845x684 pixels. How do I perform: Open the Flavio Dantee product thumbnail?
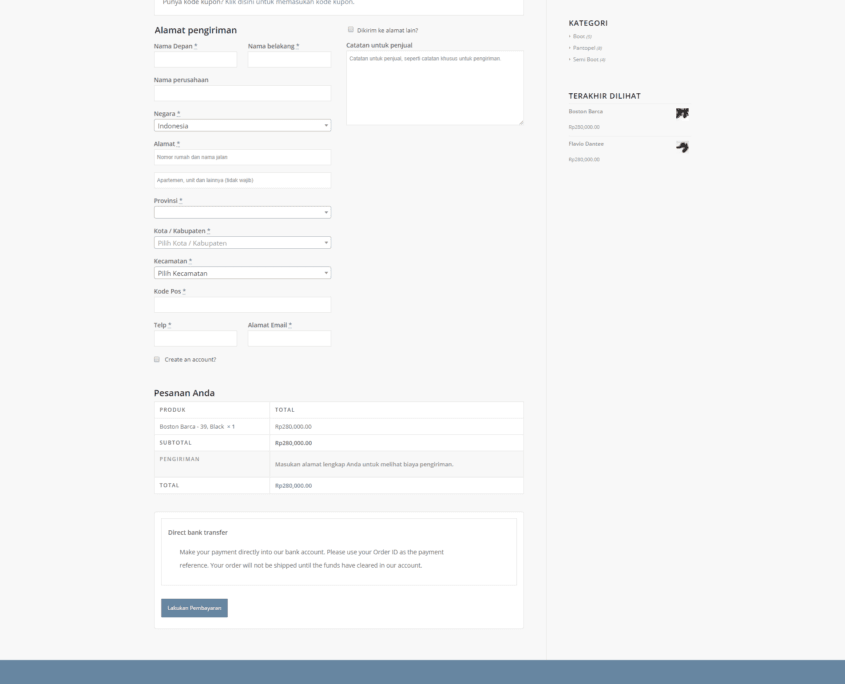point(682,147)
